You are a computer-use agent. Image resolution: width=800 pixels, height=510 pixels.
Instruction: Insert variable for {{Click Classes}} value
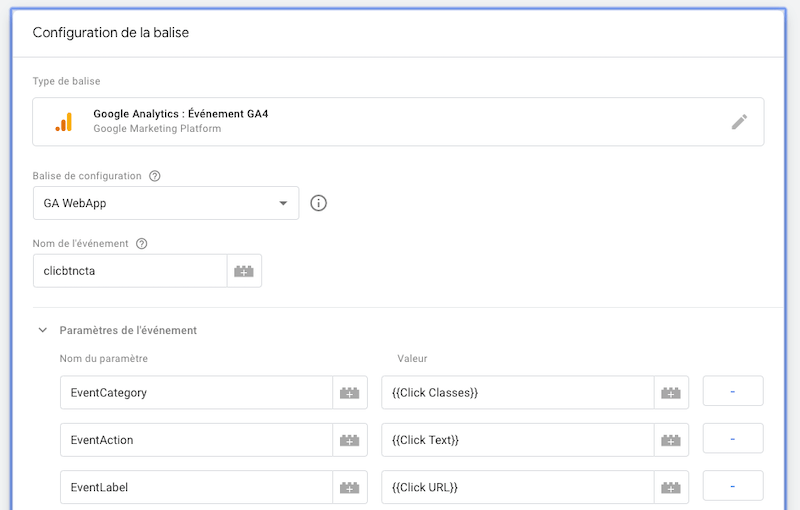[671, 393]
